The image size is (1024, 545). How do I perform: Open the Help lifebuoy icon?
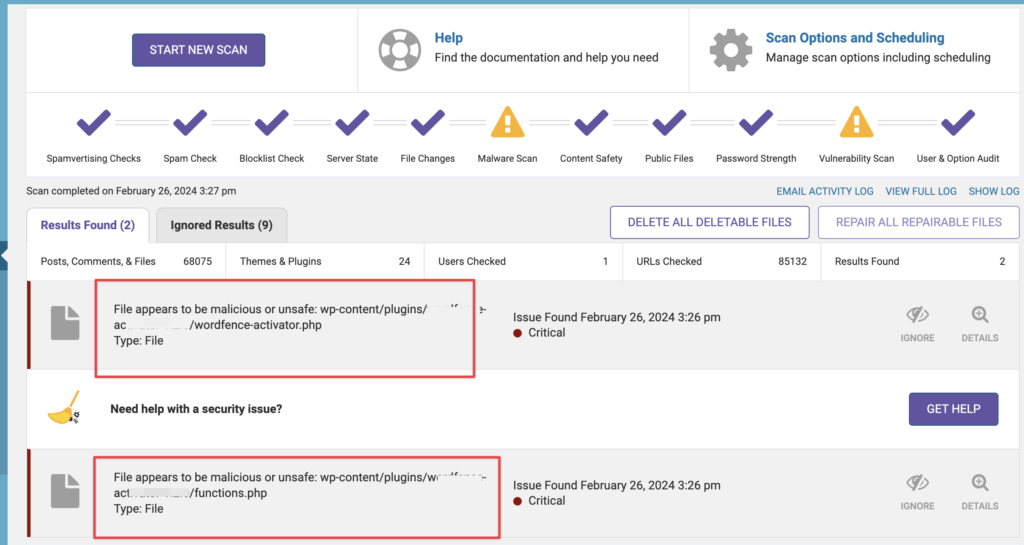click(400, 50)
